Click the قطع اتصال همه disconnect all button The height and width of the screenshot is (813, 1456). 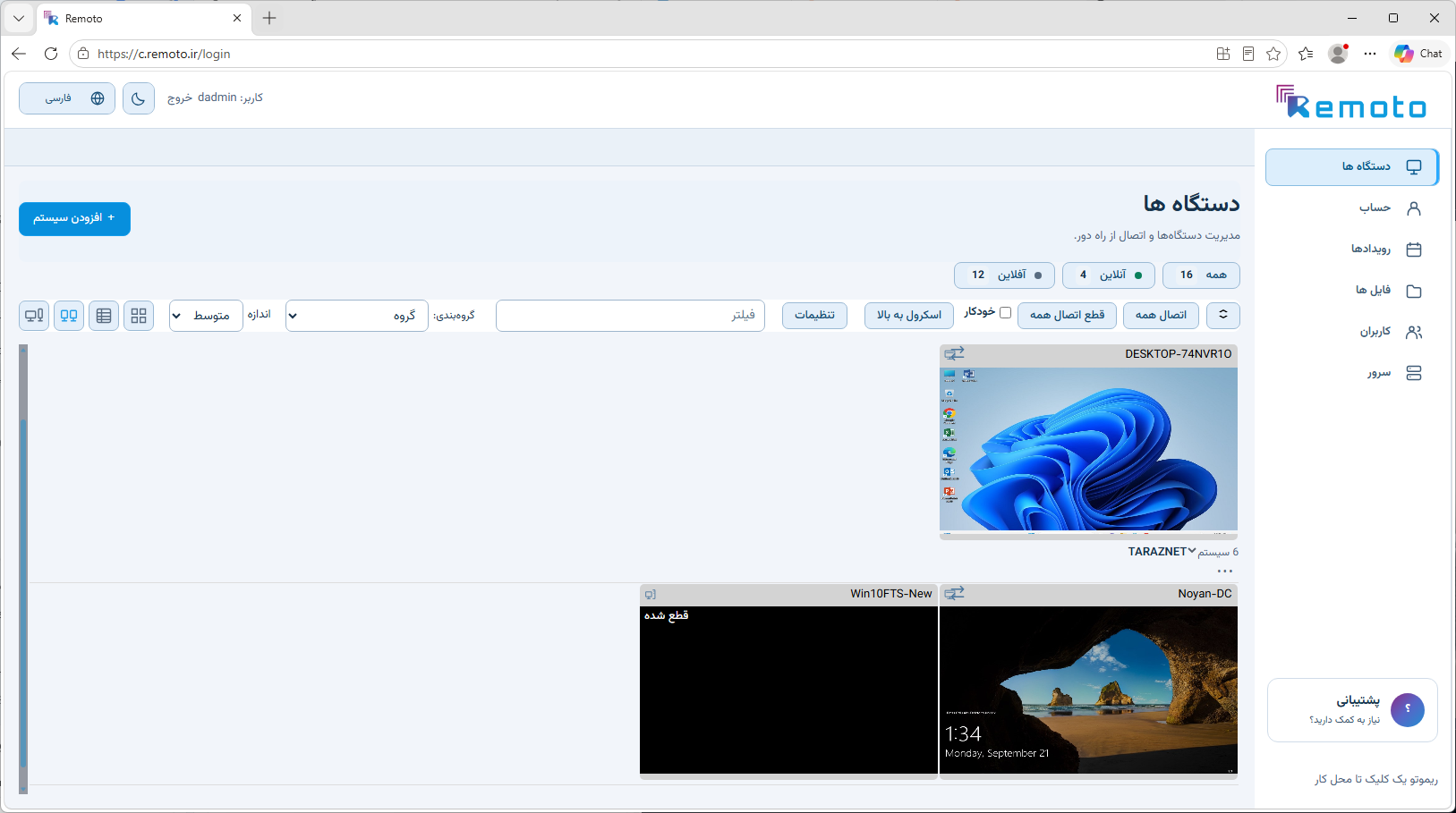[1067, 315]
